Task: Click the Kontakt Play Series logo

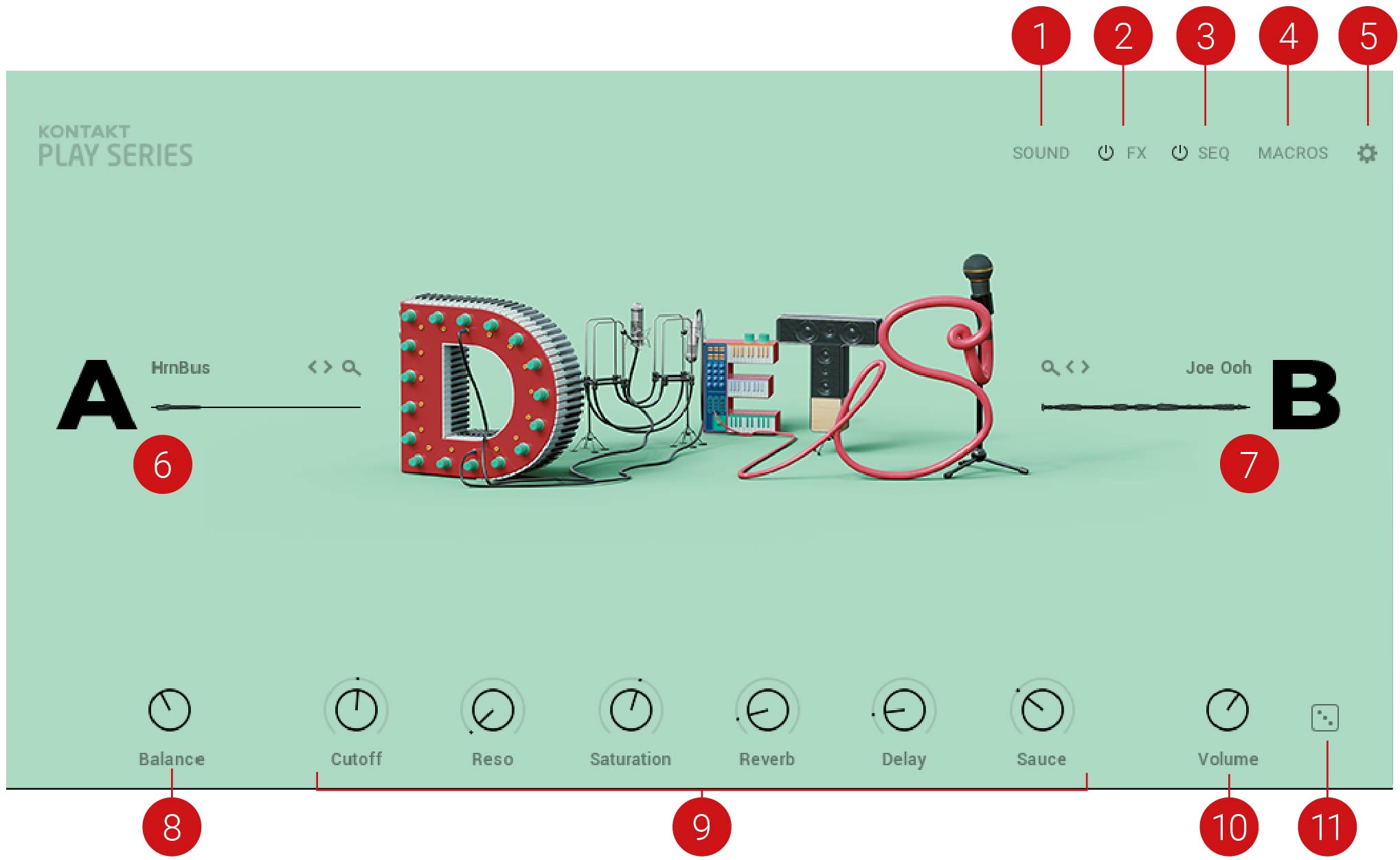Action: tap(115, 146)
